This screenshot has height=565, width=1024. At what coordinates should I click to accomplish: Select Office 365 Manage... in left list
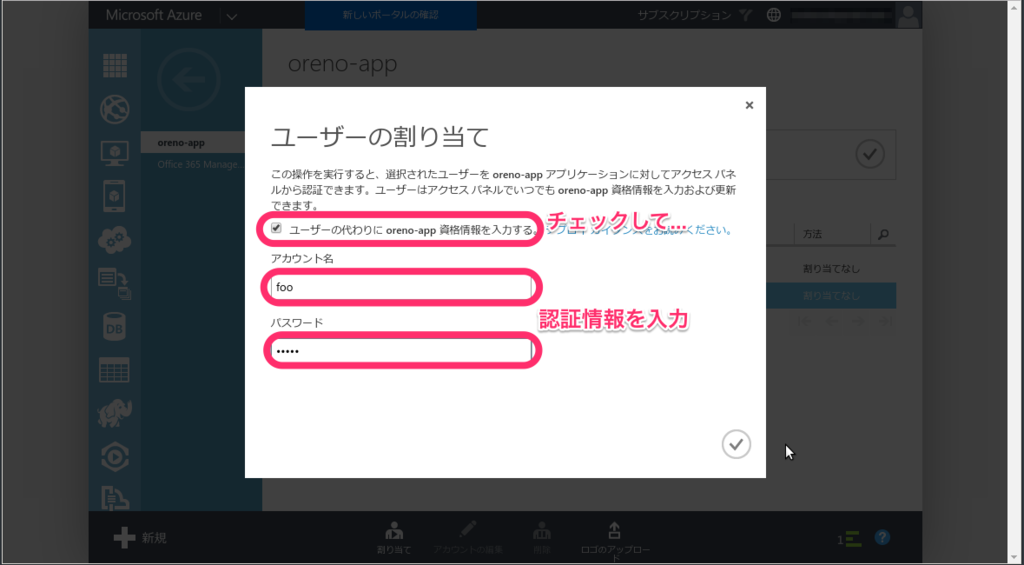[200, 165]
